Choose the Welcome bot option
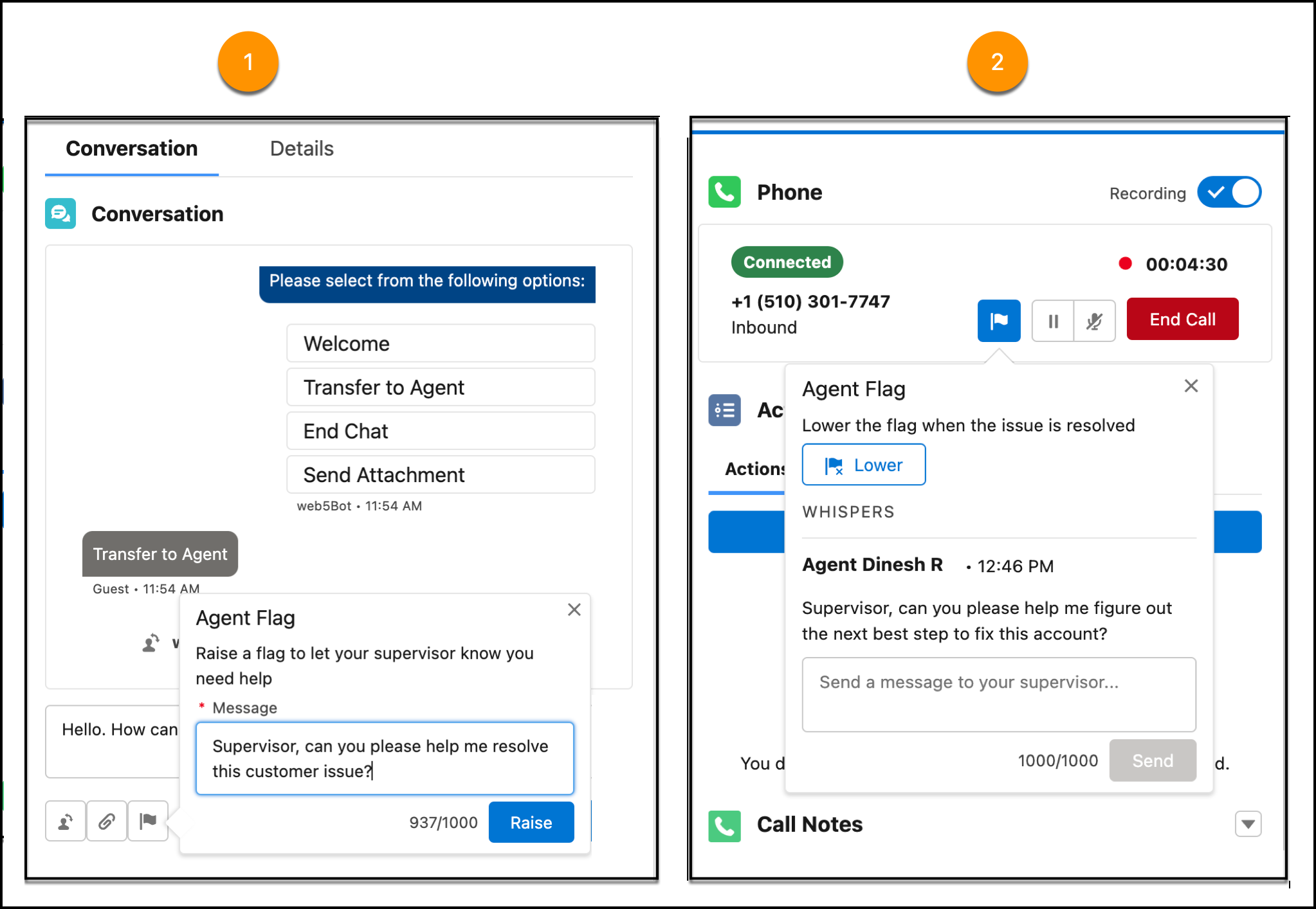 coord(441,343)
